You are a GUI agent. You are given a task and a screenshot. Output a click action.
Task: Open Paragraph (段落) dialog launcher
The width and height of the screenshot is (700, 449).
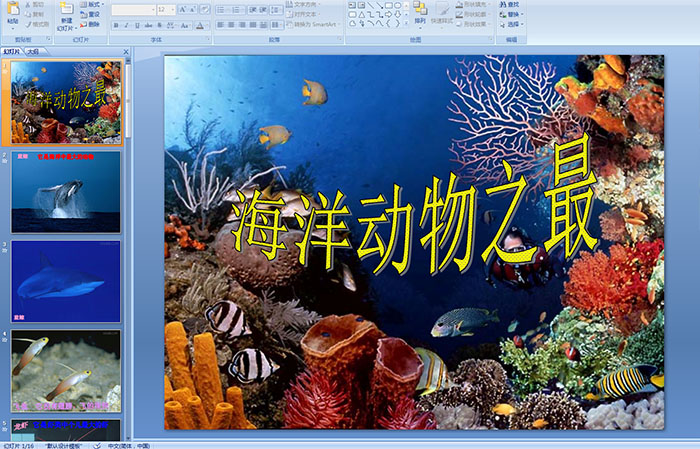(x=340, y=39)
